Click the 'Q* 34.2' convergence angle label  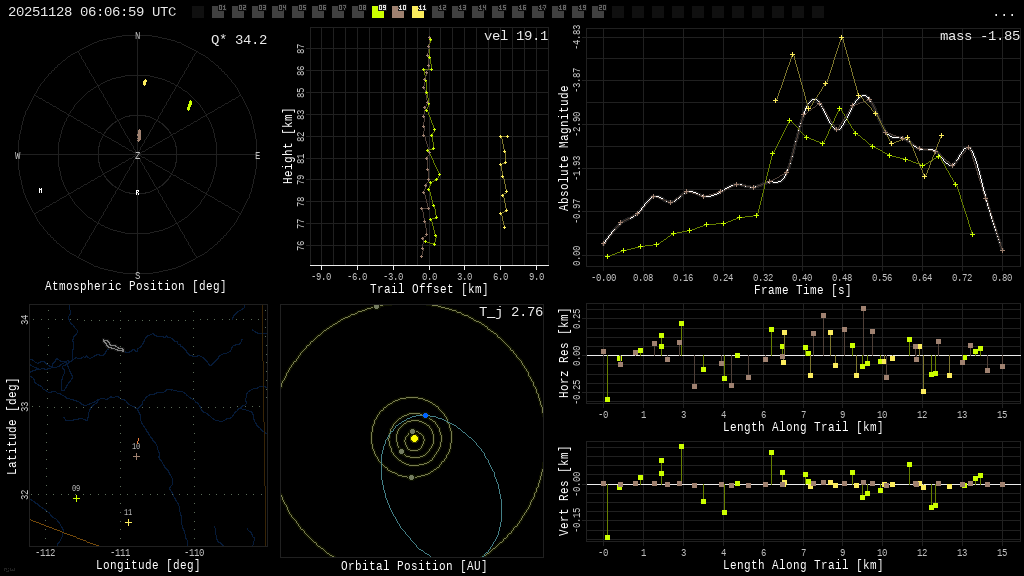pyautogui.click(x=239, y=40)
